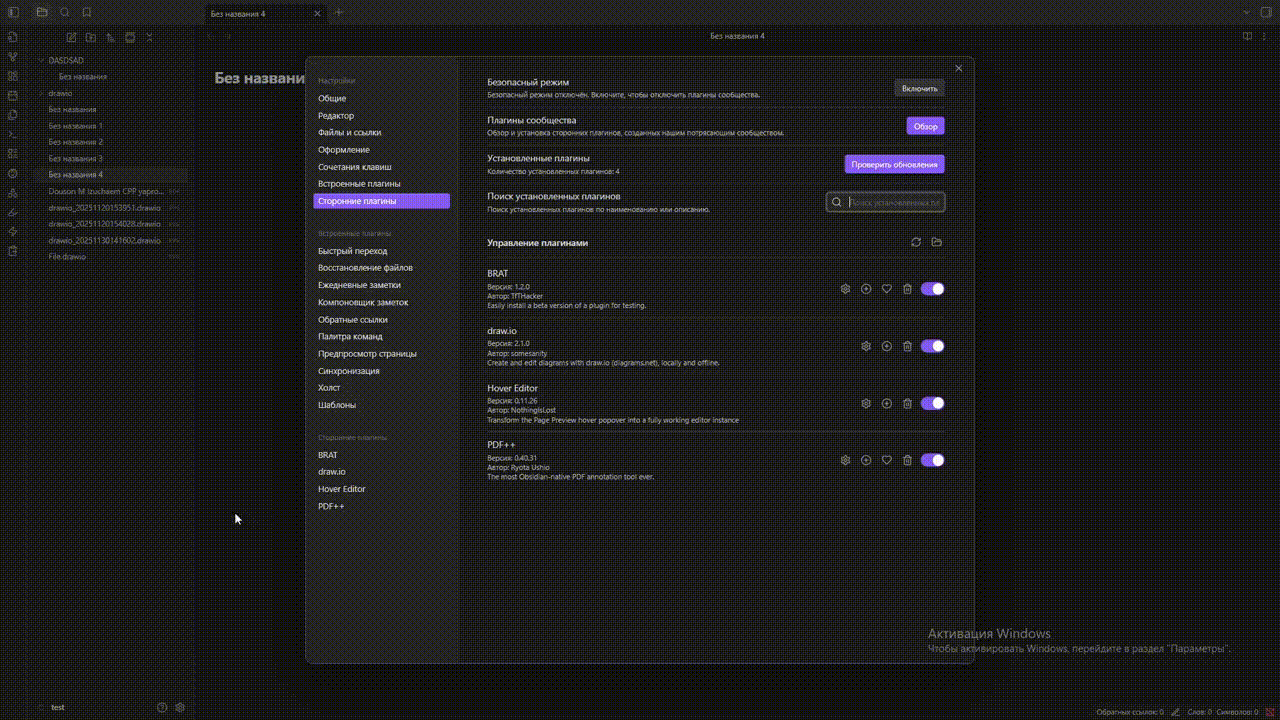Uninstall draw.io using its trash icon
Screen dimensions: 1280x720
click(907, 346)
